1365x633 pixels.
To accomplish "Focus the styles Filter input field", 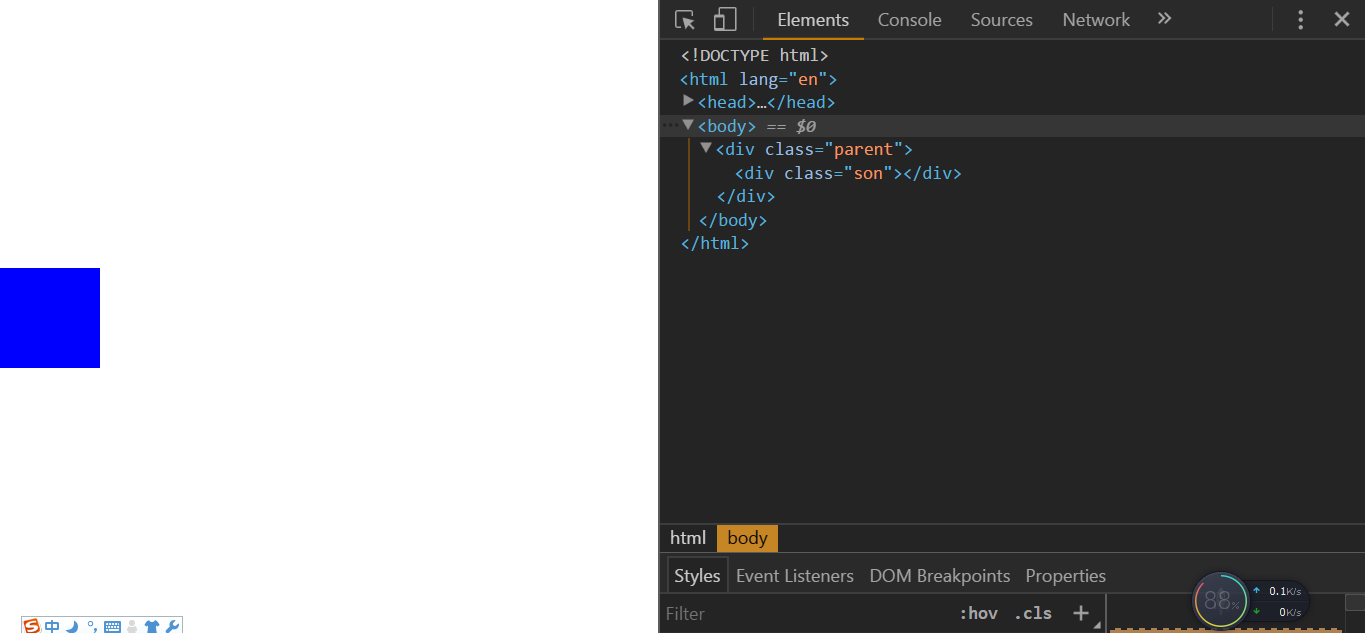I will coord(805,614).
